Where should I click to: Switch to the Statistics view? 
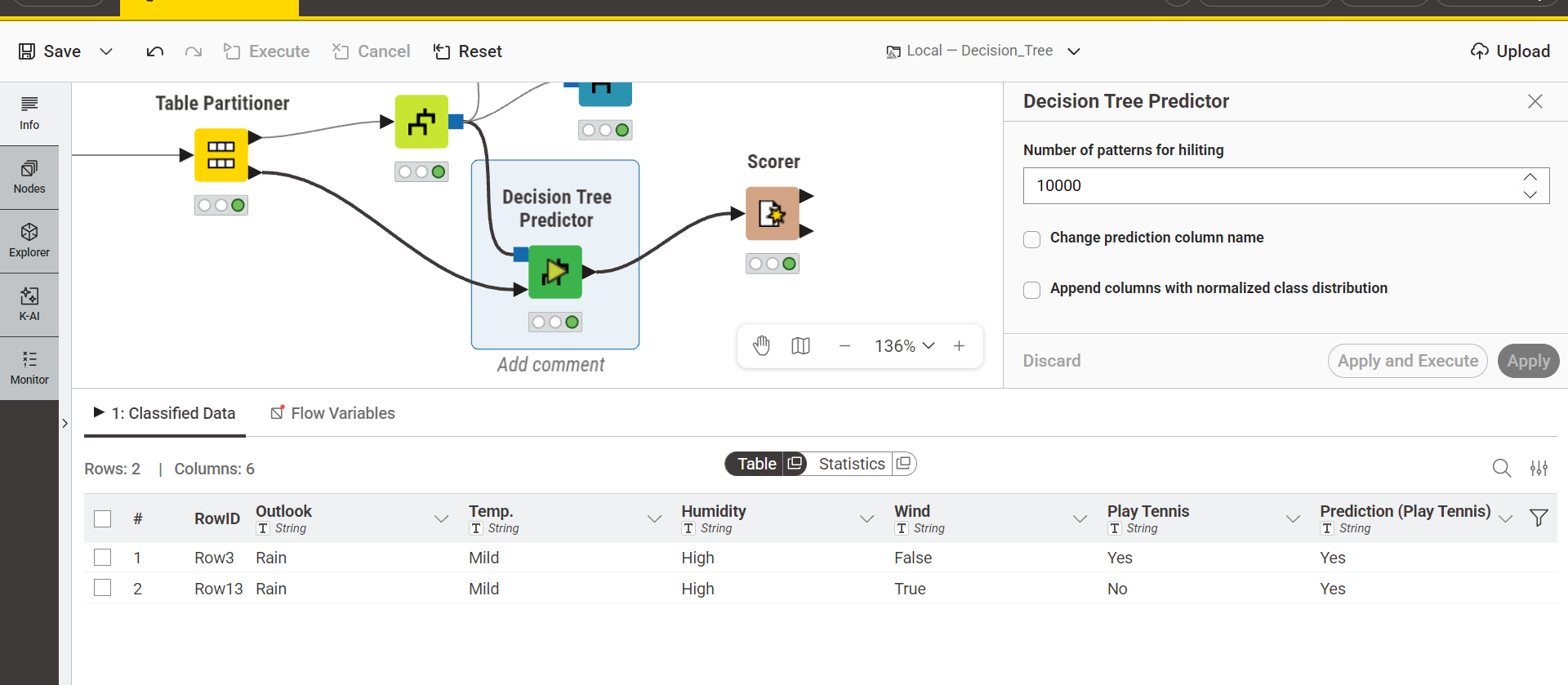pyautogui.click(x=852, y=464)
